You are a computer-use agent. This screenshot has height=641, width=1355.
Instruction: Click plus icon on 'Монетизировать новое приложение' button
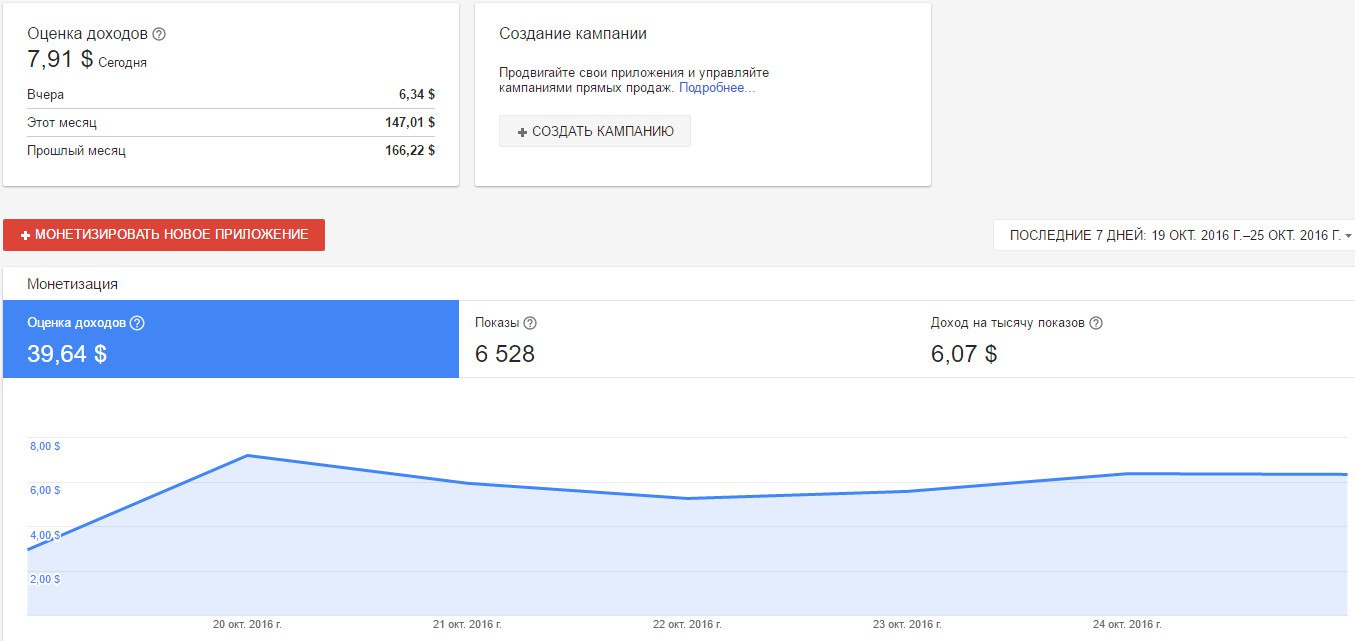click(x=26, y=235)
